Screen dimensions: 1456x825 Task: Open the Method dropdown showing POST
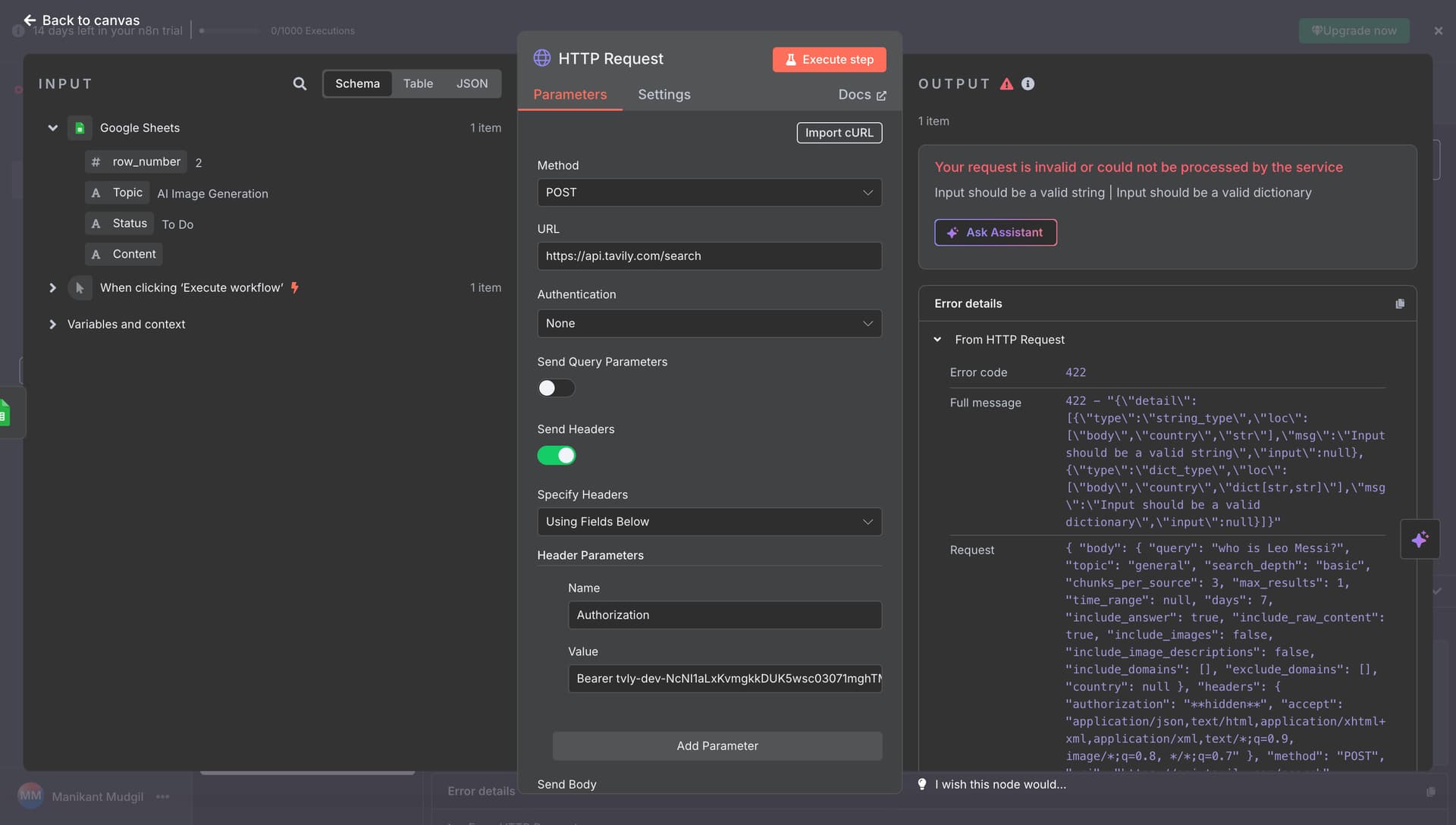pos(708,193)
